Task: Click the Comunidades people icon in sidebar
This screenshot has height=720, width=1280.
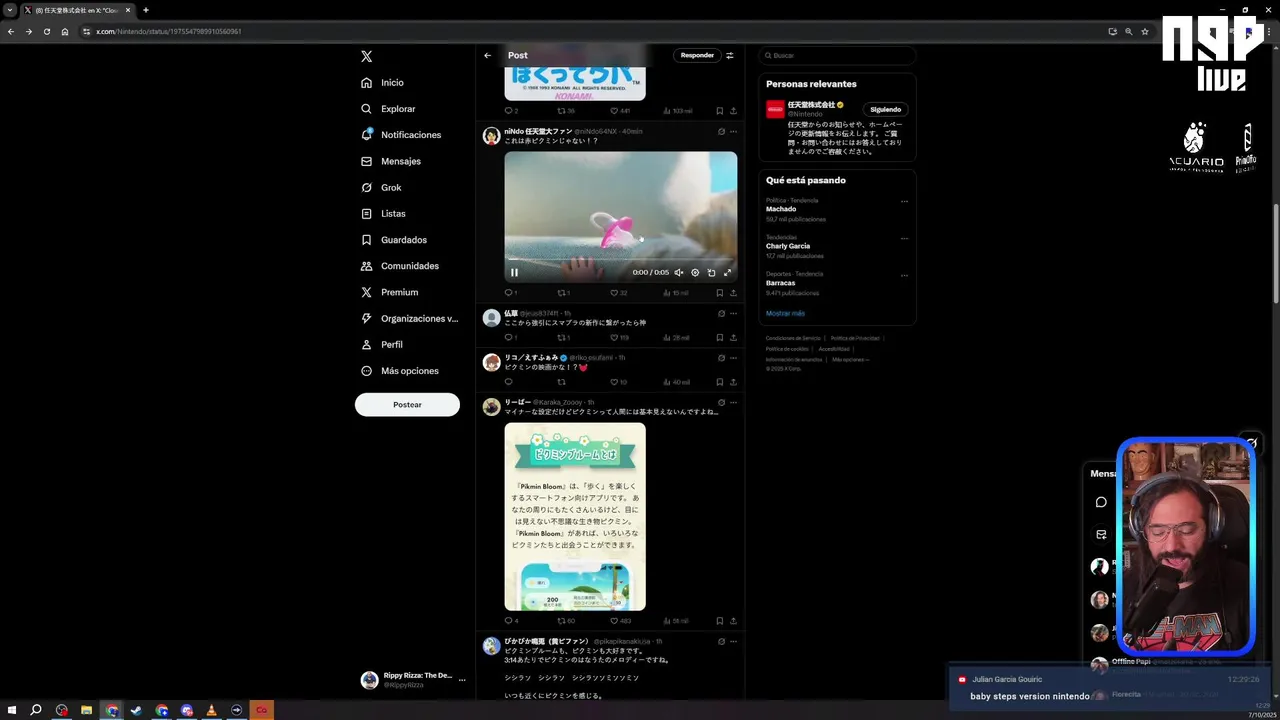Action: pos(367,266)
